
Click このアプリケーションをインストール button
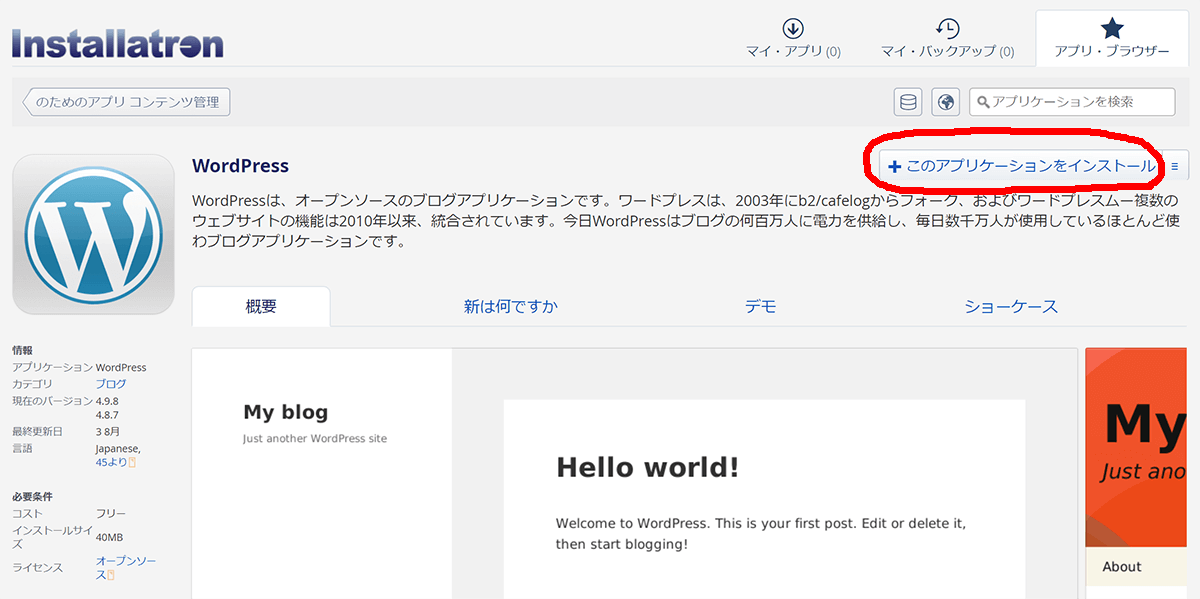click(x=1021, y=167)
